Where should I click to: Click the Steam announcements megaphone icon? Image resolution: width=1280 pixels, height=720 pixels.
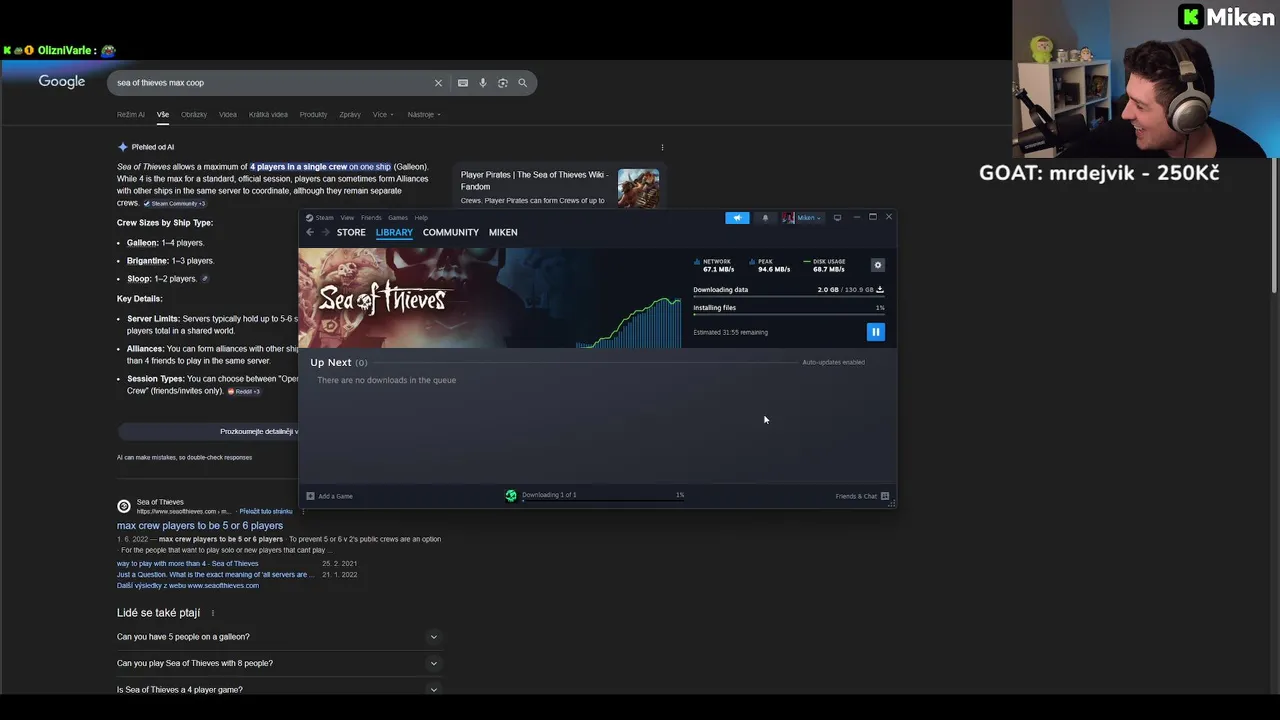[x=737, y=218]
